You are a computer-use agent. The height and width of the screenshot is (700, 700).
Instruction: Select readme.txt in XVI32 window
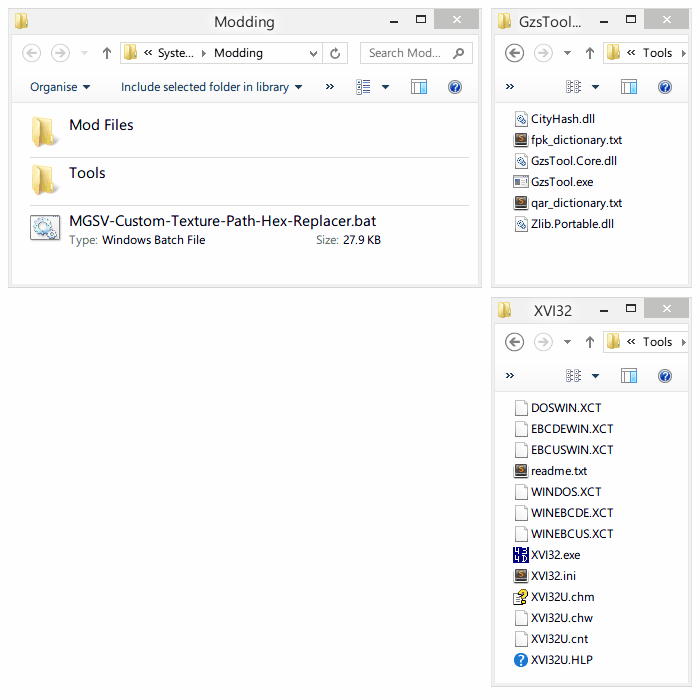tap(551, 471)
